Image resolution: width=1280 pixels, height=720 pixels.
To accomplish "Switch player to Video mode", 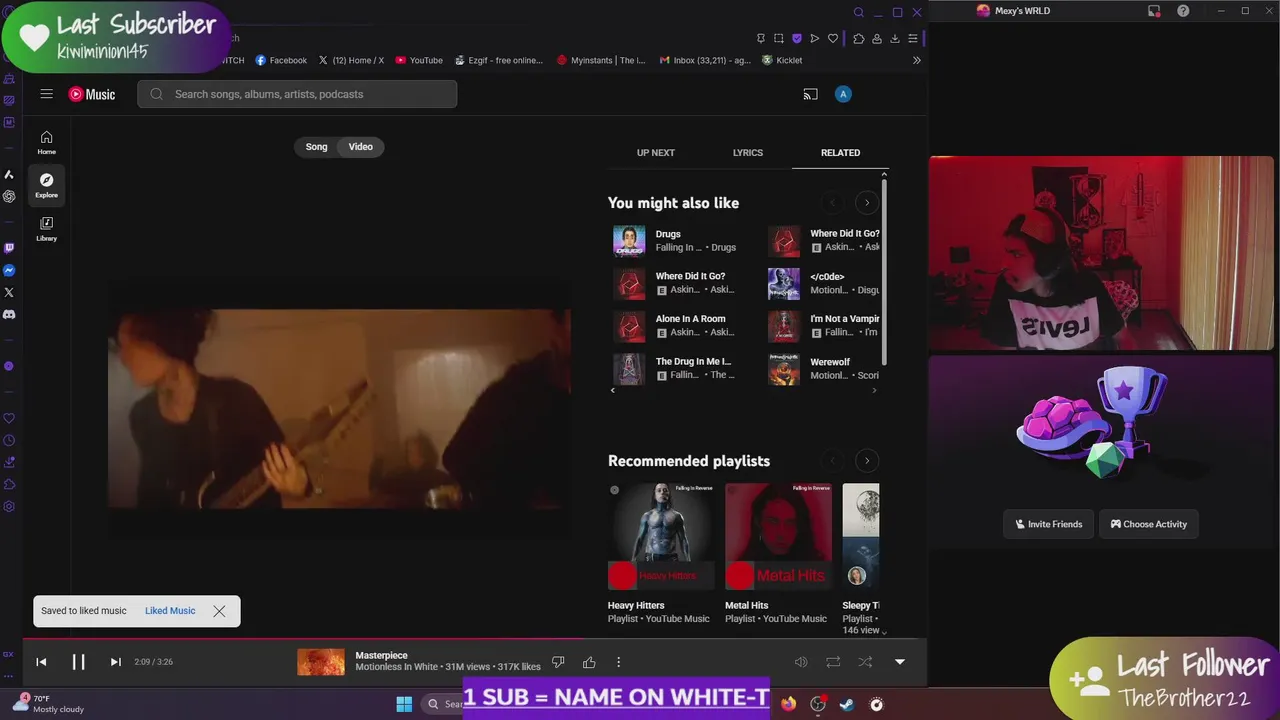I will click(360, 147).
